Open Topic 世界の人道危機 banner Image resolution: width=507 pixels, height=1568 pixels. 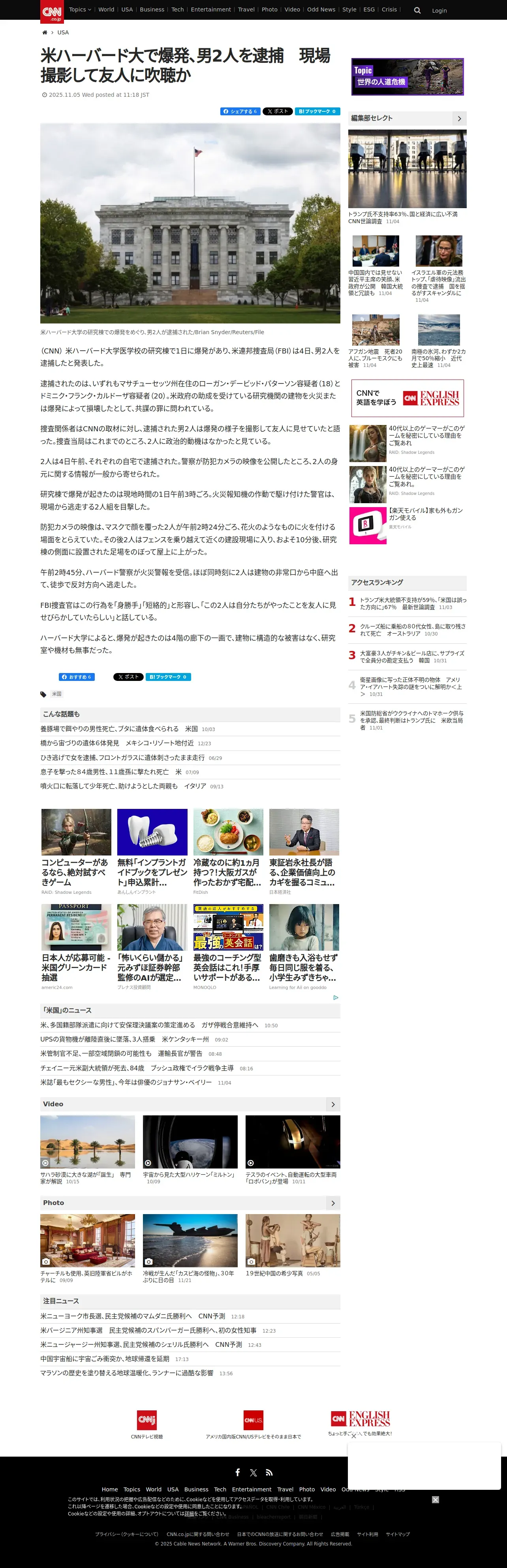pyautogui.click(x=407, y=77)
